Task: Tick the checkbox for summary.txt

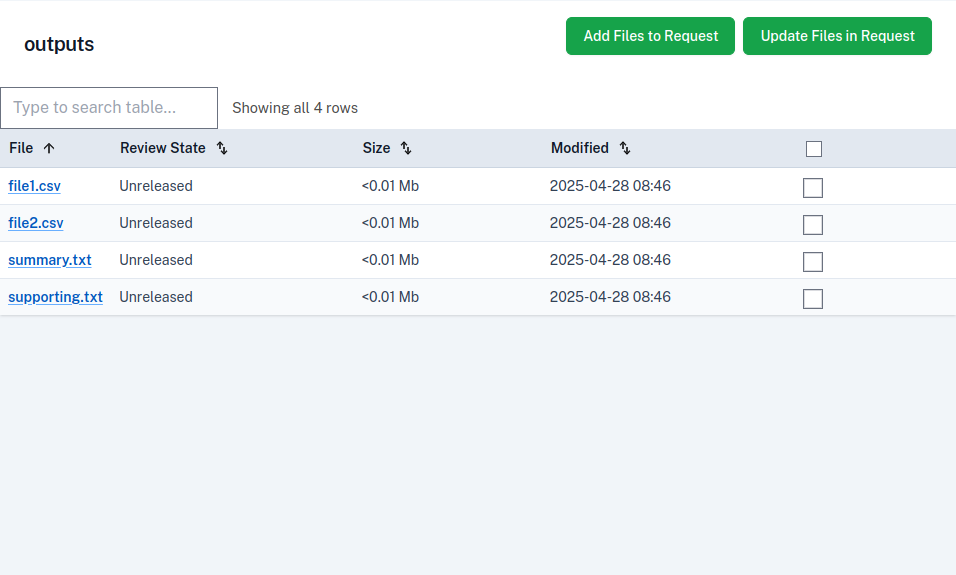Action: point(813,262)
